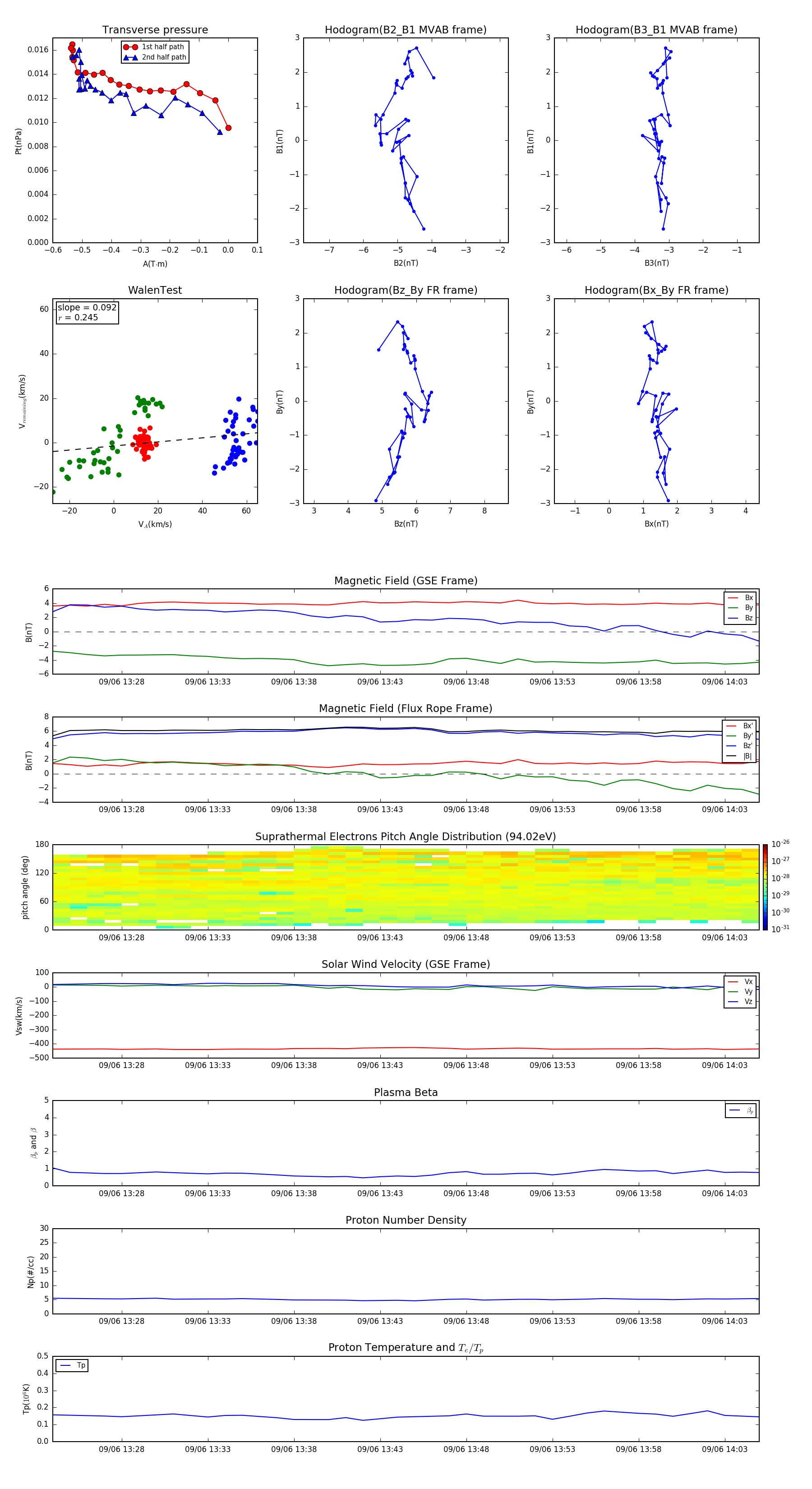Select the "1st half path" legend entry
Viewport: 812px width, 1489px height.
[x=154, y=47]
